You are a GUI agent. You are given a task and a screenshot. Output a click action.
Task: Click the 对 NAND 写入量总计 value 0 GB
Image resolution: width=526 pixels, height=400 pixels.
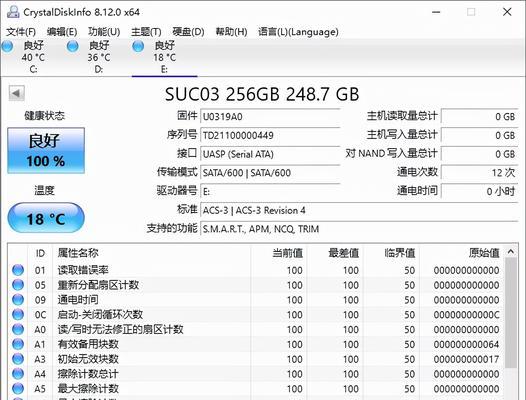click(x=480, y=154)
